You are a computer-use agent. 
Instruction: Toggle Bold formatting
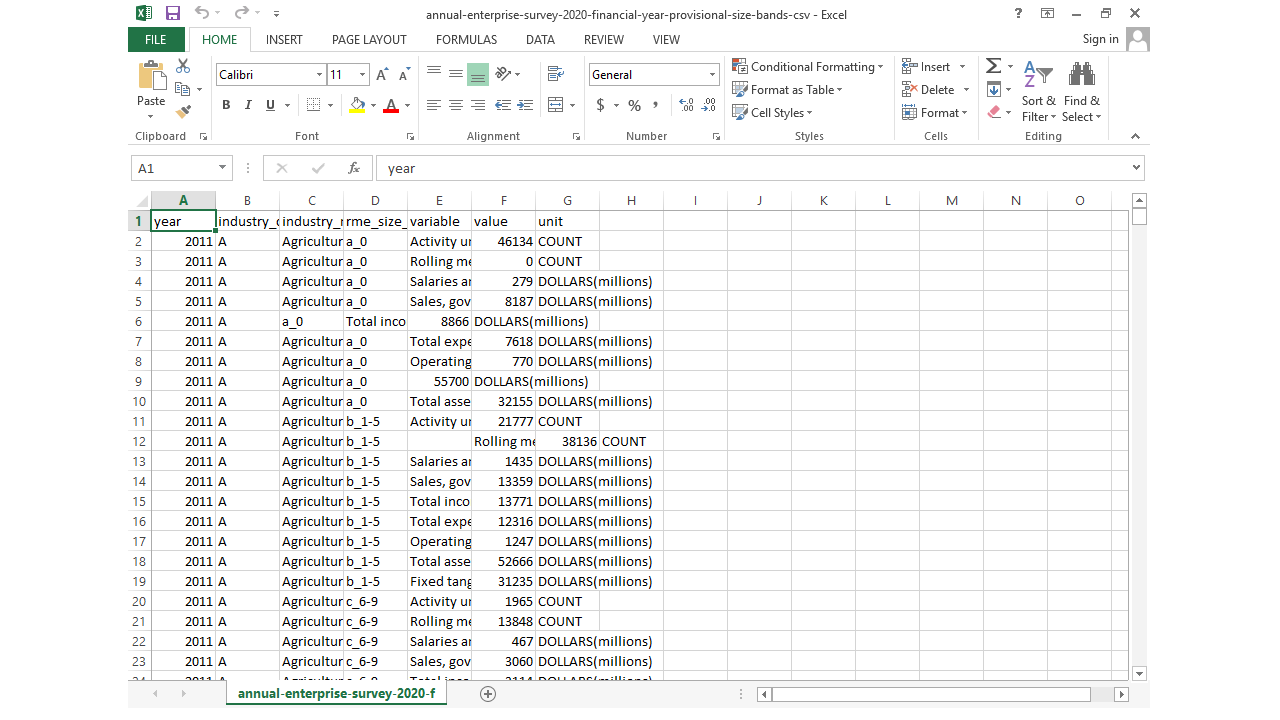click(x=226, y=105)
